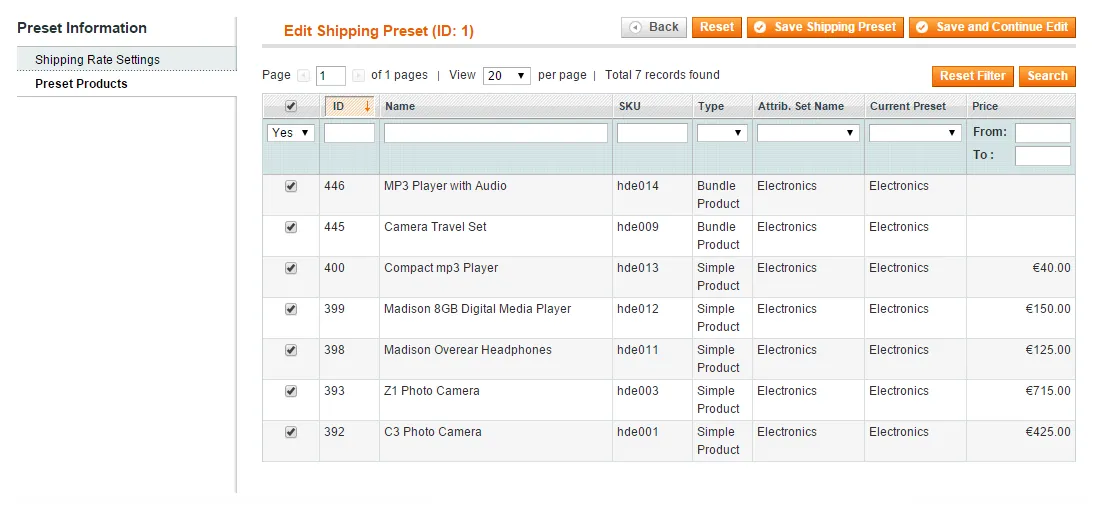Screen dimensions: 1100x513
Task: Uncheck Madison 8GB Digital Media Player row
Action: [291, 309]
